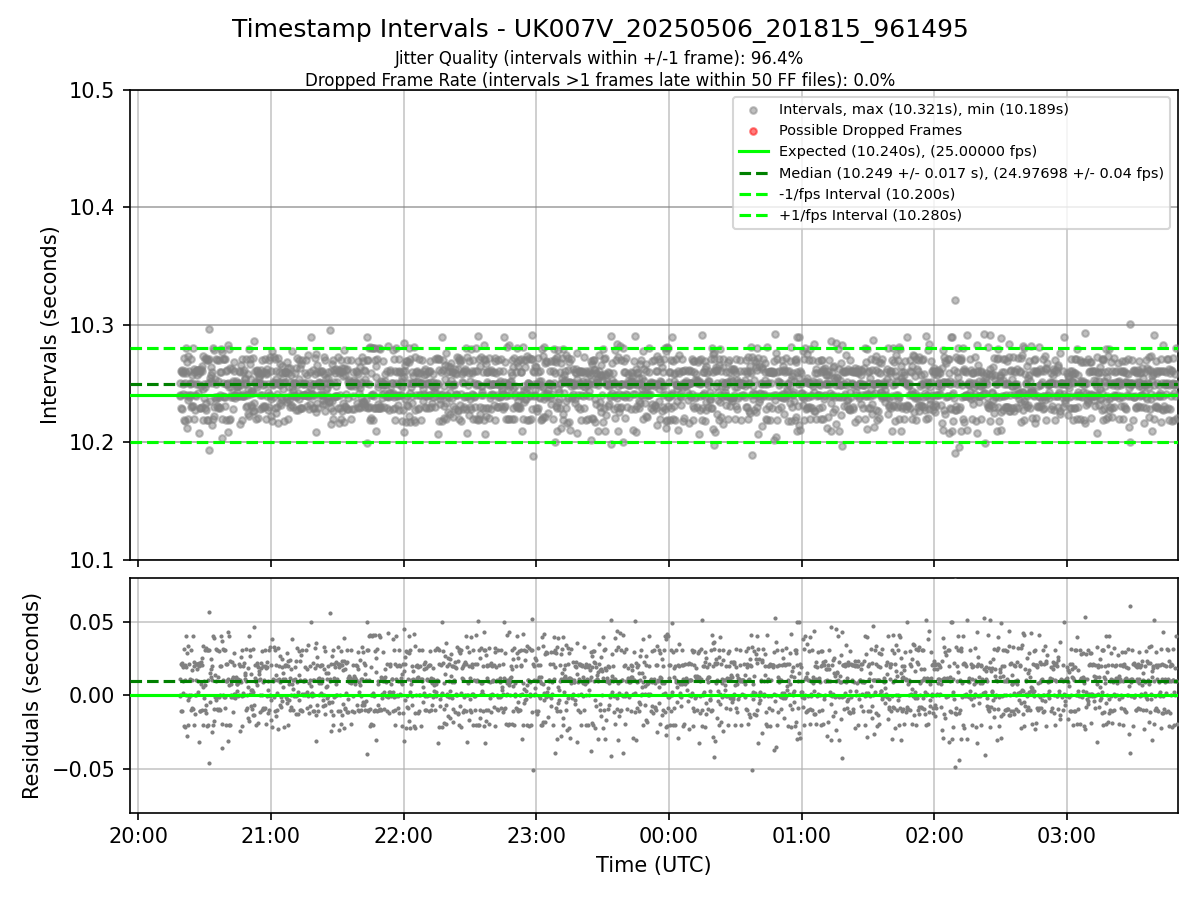The image size is (1200, 900).
Task: Click the 'Time (UTC)' x-axis label
Action: (x=654, y=865)
